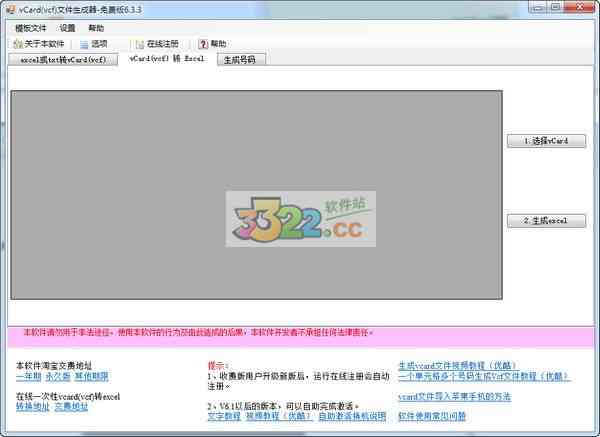Screen dimensions: 600x437
Task: Select the vCard(vcf) 转 Excel tab
Action: pyautogui.click(x=167, y=59)
